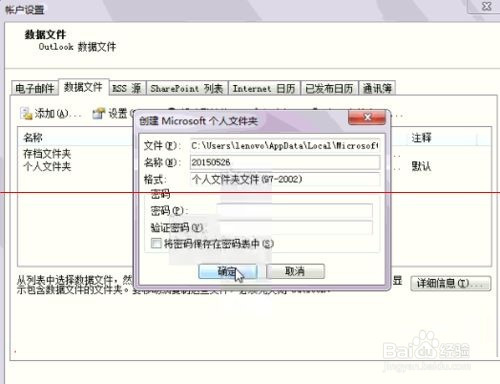Click the 取消 button in dialog
The width and height of the screenshot is (500, 384).
click(x=295, y=271)
